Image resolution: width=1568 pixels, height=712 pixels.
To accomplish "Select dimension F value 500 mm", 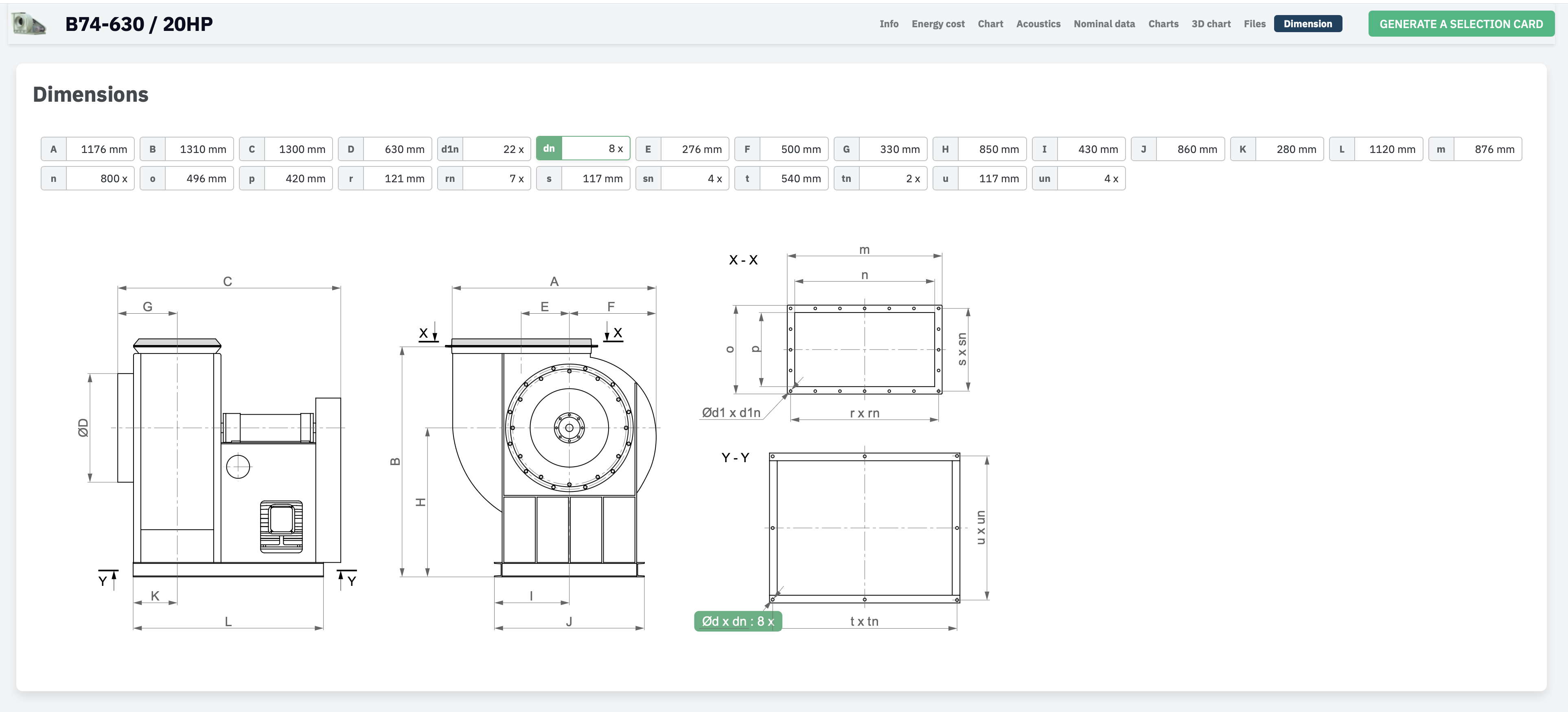I will [x=782, y=149].
